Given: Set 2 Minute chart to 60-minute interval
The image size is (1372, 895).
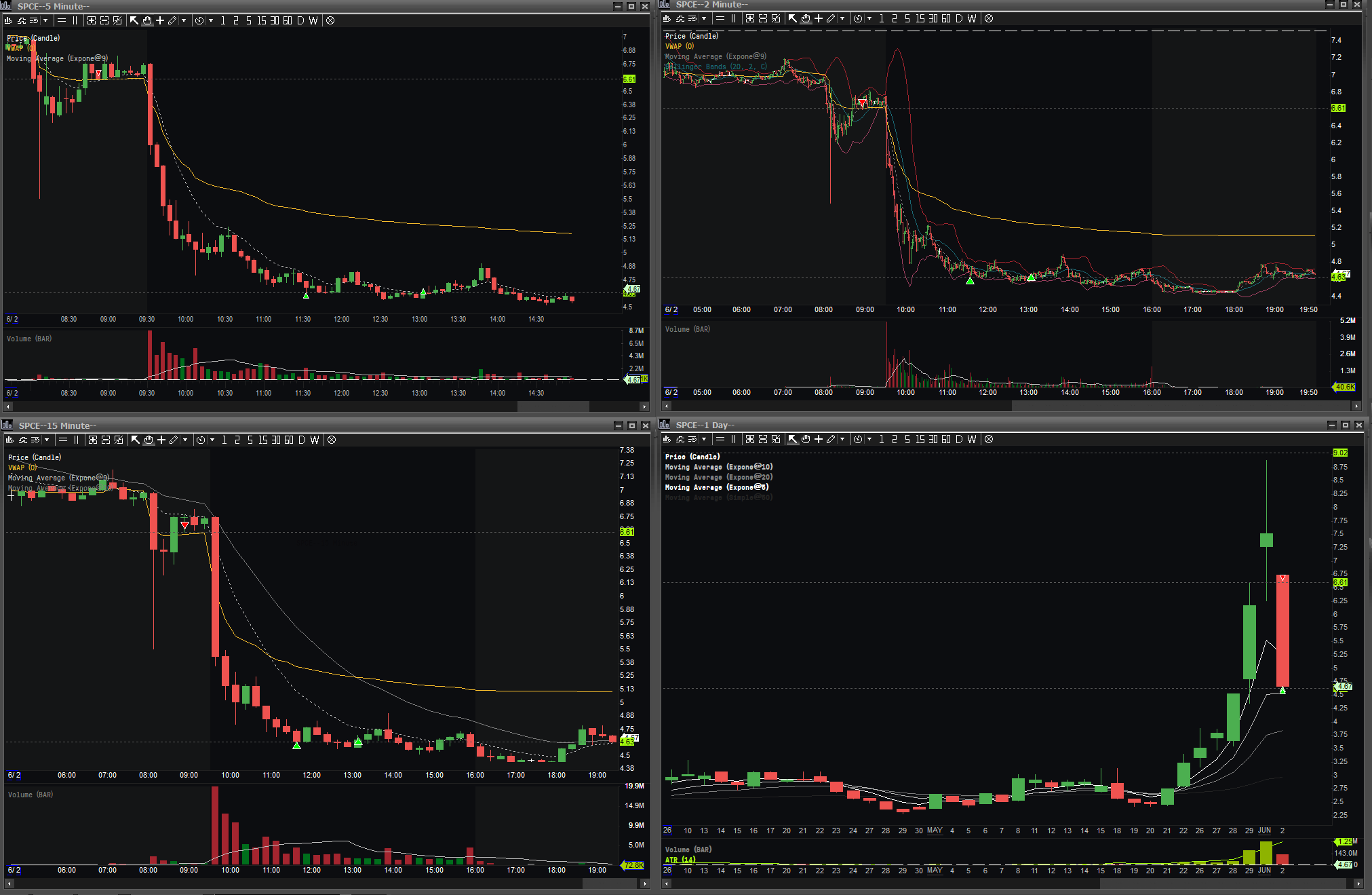Looking at the screenshot, I should [946, 18].
